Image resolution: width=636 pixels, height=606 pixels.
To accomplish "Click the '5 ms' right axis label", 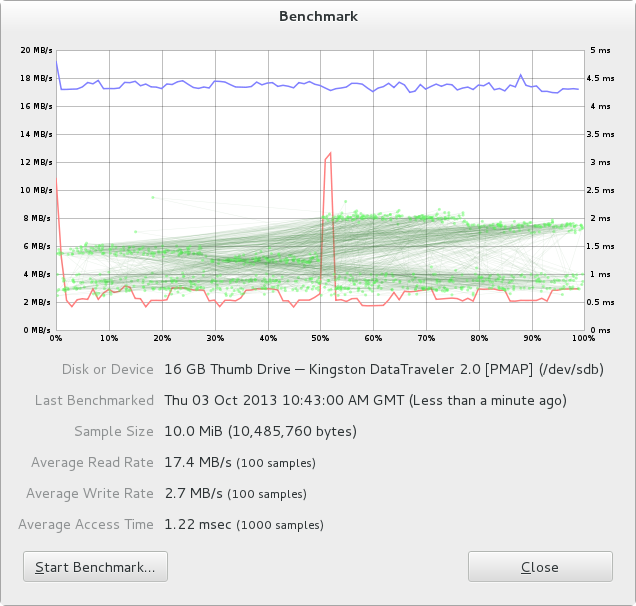I will coord(600,50).
